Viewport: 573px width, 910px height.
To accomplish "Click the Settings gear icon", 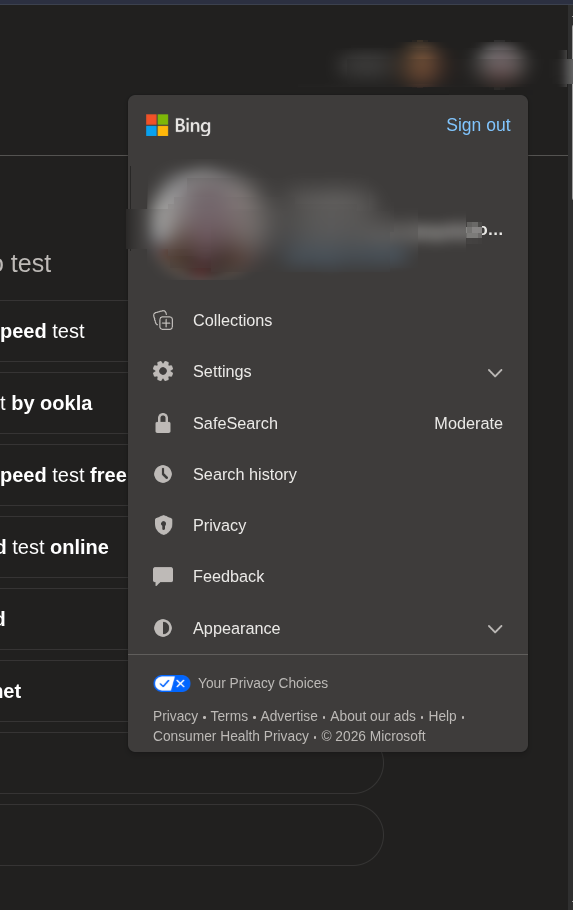I will (163, 371).
